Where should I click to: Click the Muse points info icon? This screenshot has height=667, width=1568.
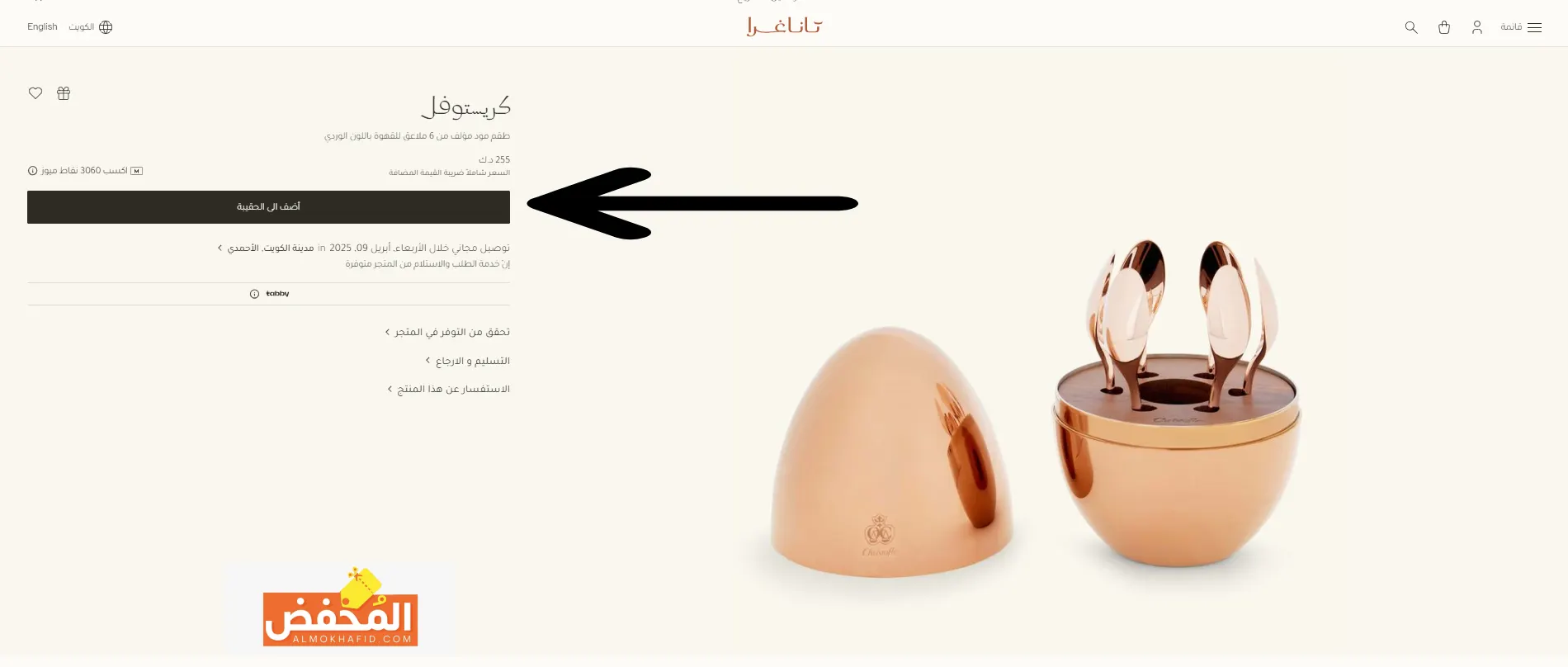(33, 171)
